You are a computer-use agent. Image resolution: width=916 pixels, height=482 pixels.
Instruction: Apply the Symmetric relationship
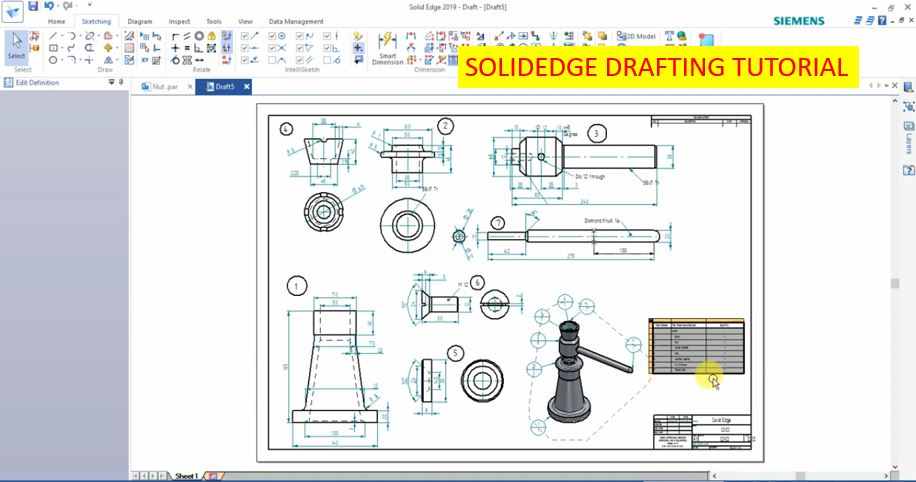coord(187,60)
